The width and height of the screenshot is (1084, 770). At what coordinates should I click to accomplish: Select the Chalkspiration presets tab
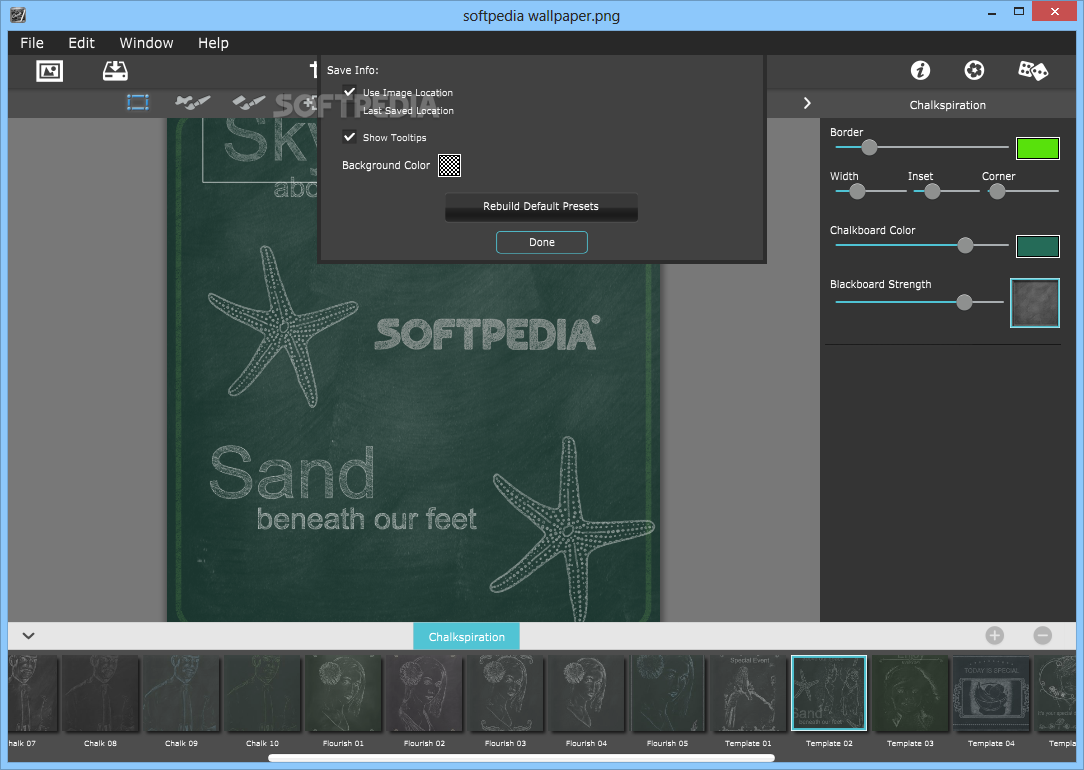coord(467,637)
